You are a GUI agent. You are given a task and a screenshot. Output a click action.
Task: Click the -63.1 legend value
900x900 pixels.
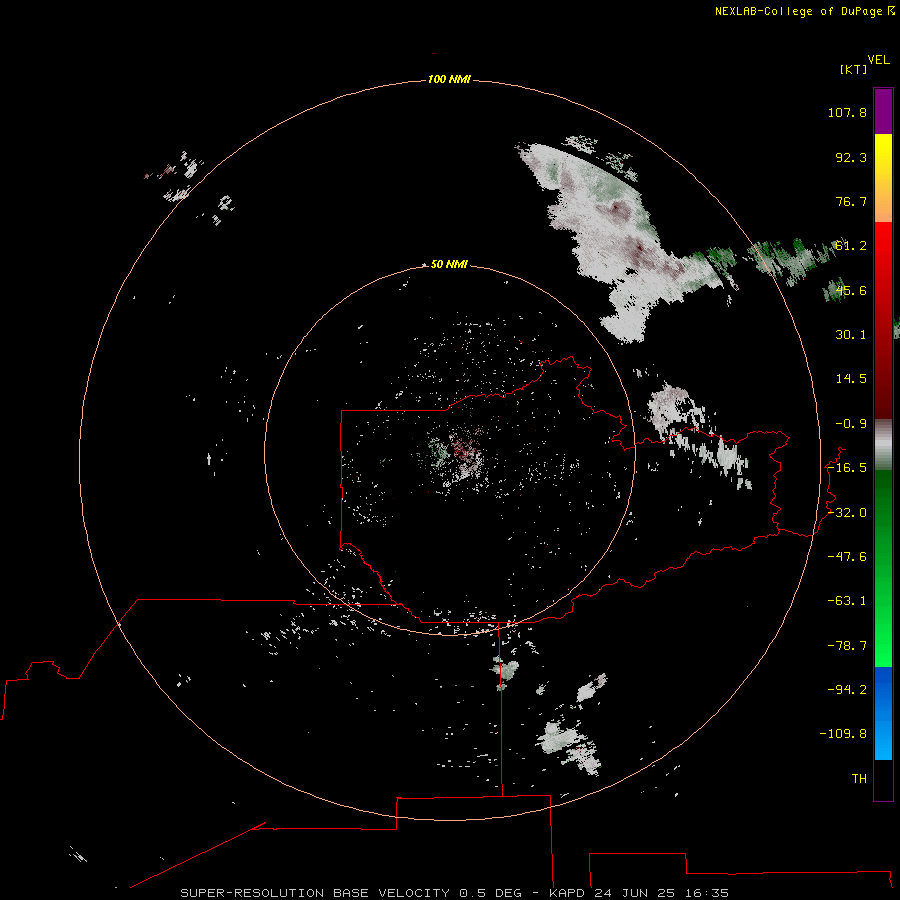pyautogui.click(x=847, y=601)
